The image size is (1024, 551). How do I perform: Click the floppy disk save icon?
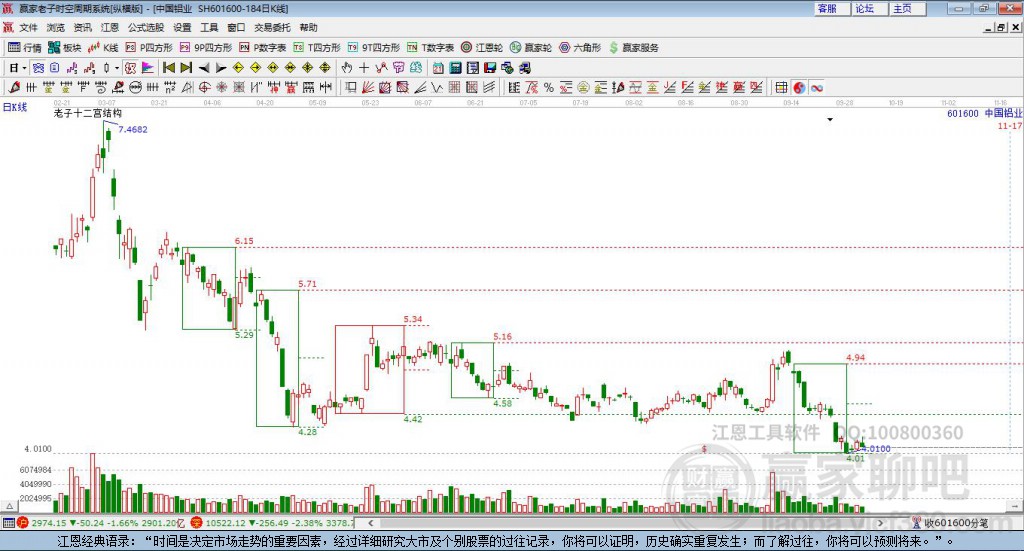[x=490, y=68]
